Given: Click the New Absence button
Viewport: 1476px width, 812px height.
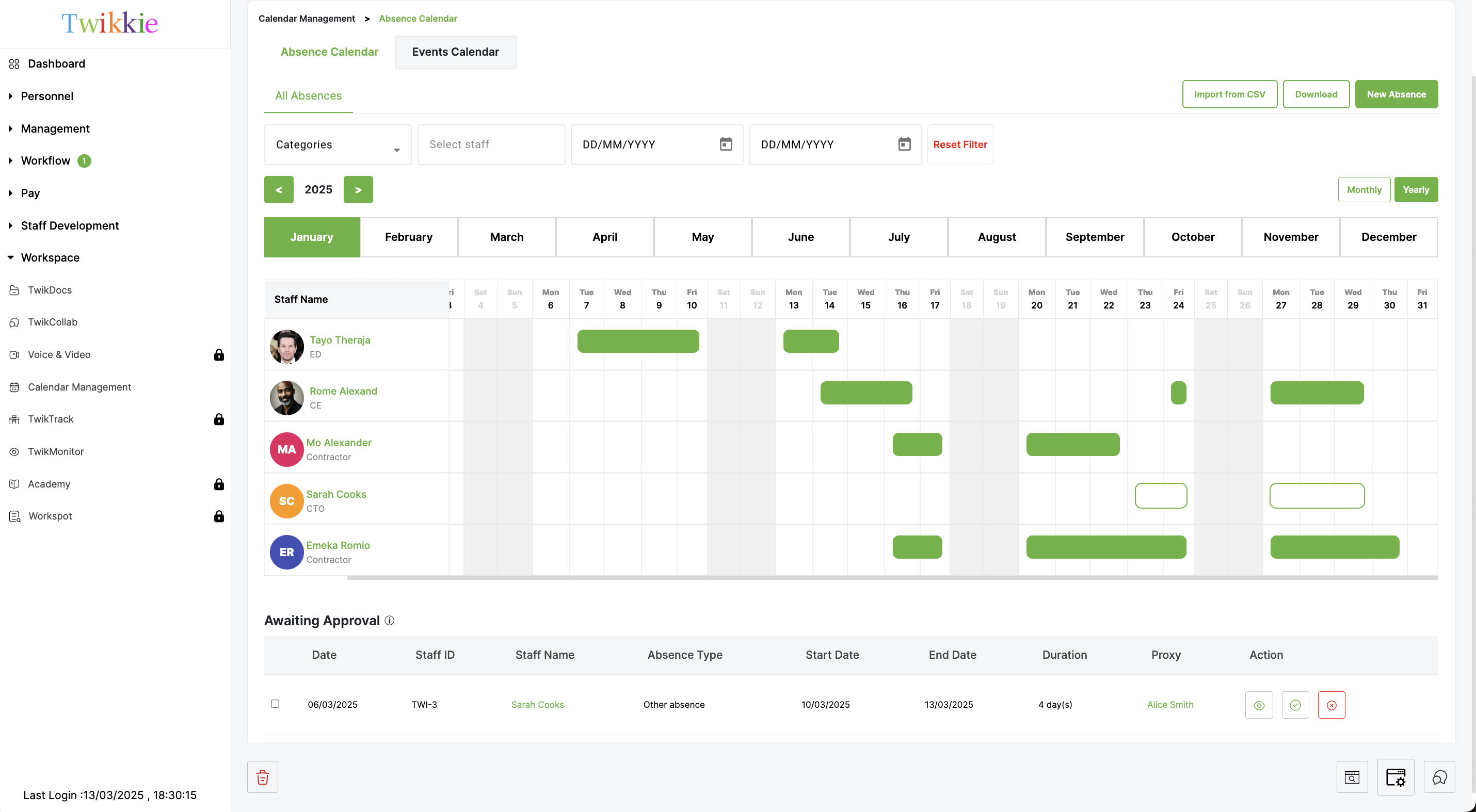Looking at the screenshot, I should click(x=1397, y=94).
